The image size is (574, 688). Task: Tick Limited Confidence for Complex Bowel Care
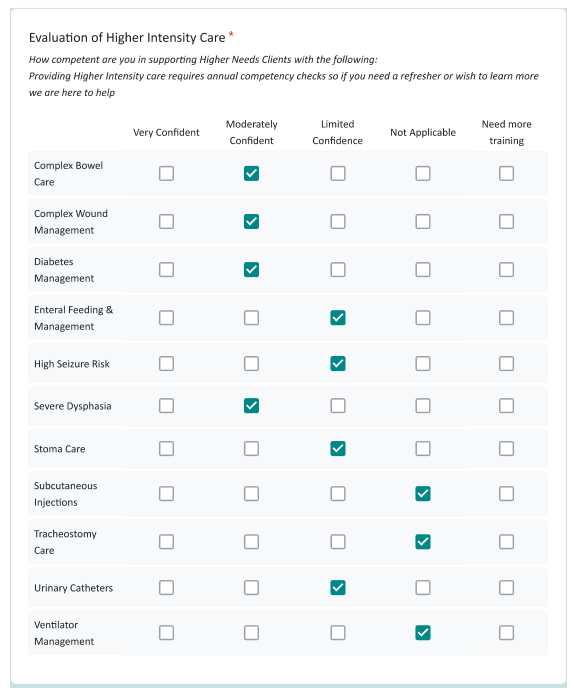[x=338, y=173]
